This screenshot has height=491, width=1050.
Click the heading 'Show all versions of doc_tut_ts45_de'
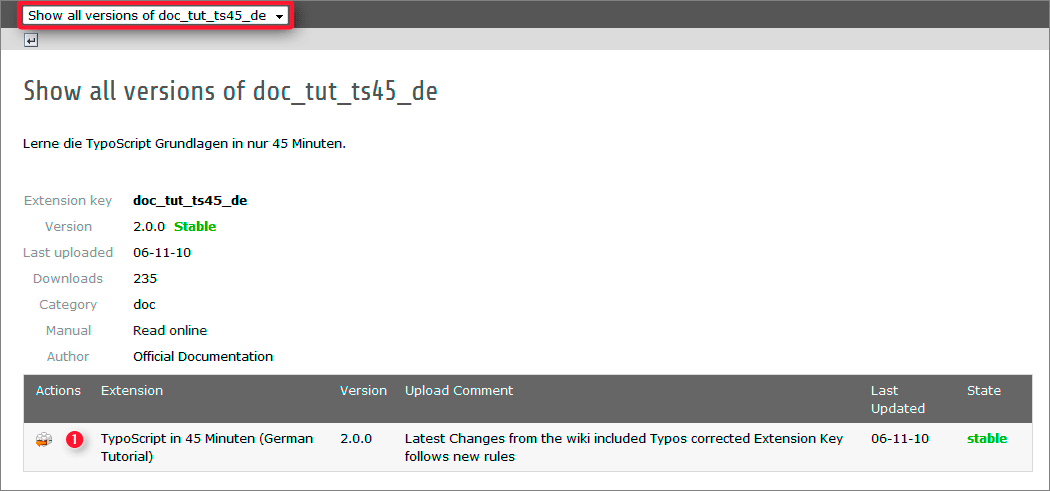tap(230, 91)
